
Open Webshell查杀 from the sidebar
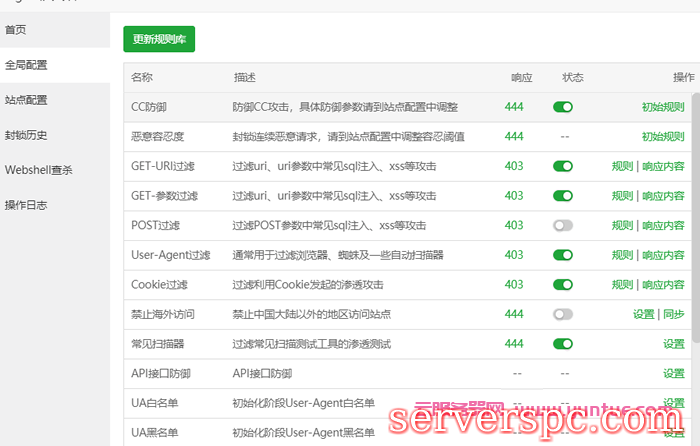click(x=38, y=170)
